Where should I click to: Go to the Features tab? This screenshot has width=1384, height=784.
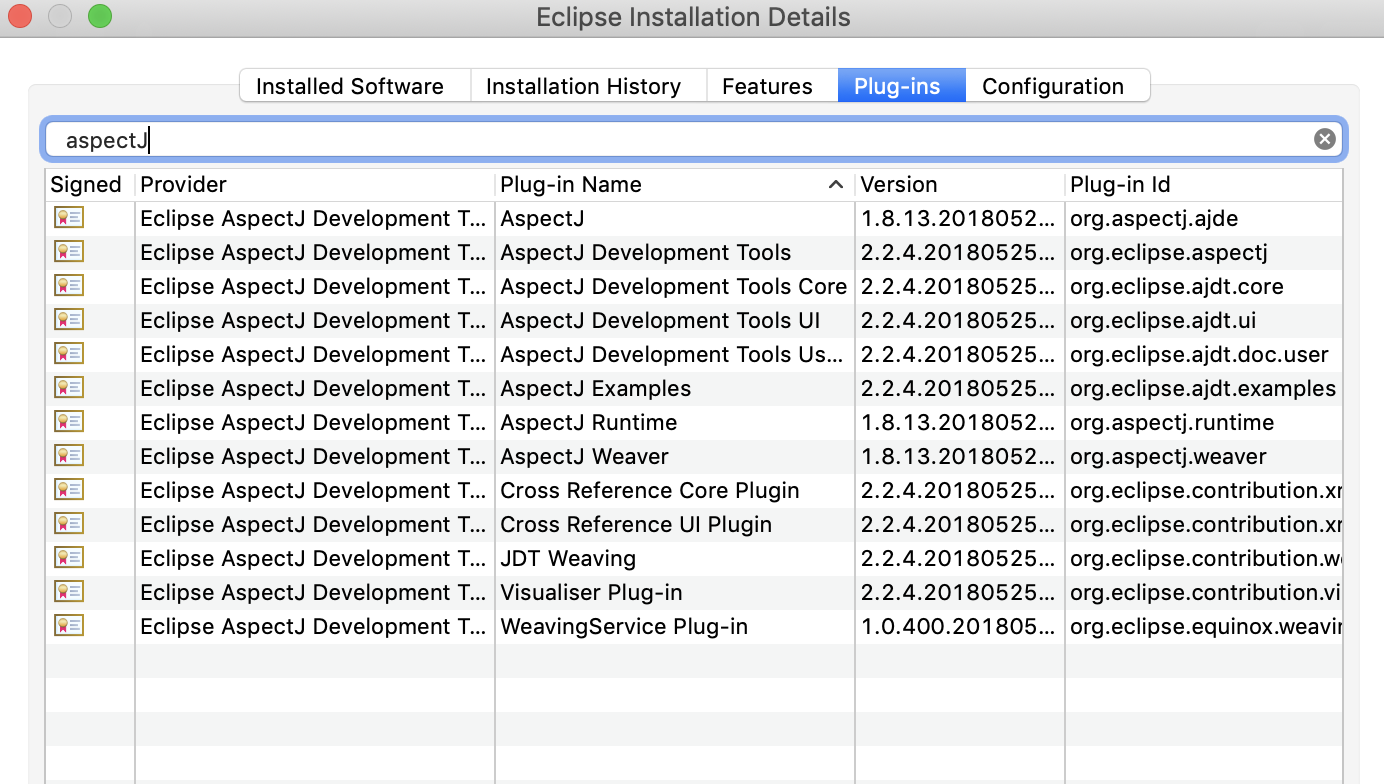pos(772,86)
